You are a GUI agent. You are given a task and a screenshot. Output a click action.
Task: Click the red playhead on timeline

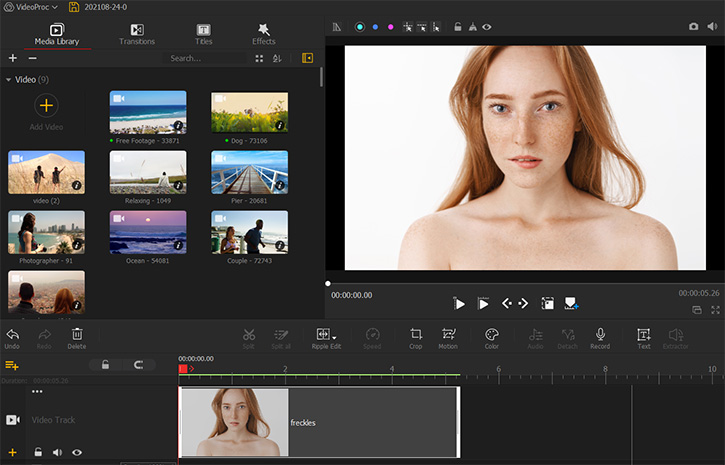coord(182,369)
